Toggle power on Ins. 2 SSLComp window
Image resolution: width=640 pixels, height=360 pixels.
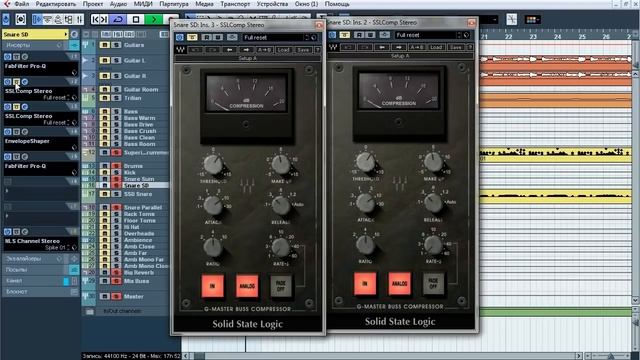(332, 35)
